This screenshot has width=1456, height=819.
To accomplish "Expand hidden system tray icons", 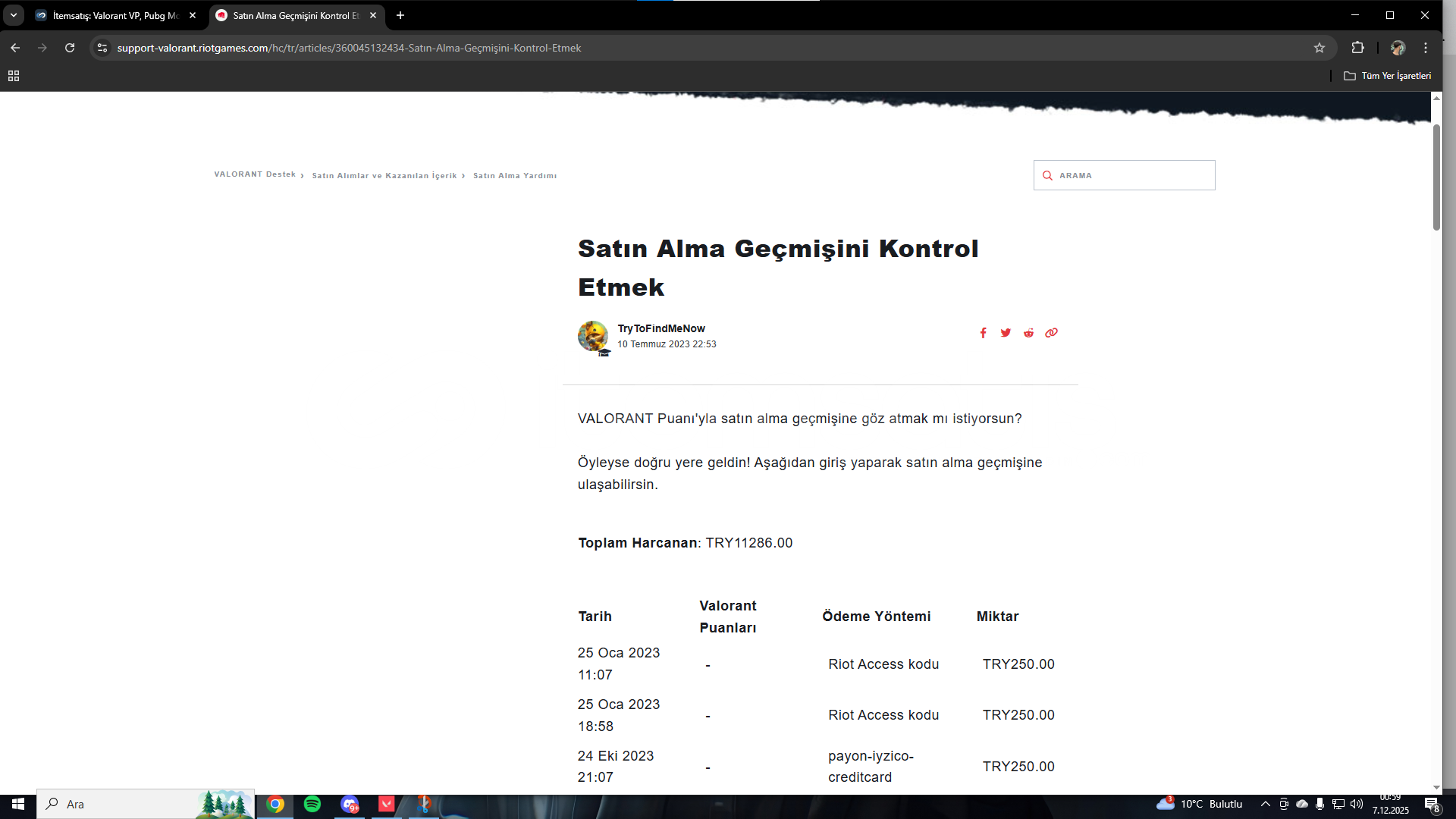I will coord(1265,804).
